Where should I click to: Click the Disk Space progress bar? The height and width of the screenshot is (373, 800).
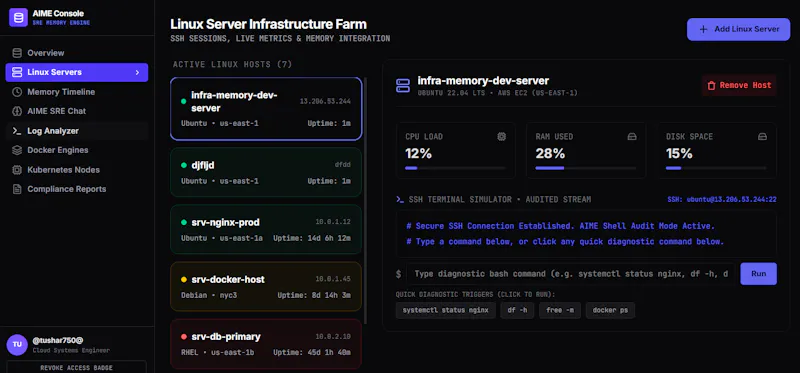click(716, 168)
